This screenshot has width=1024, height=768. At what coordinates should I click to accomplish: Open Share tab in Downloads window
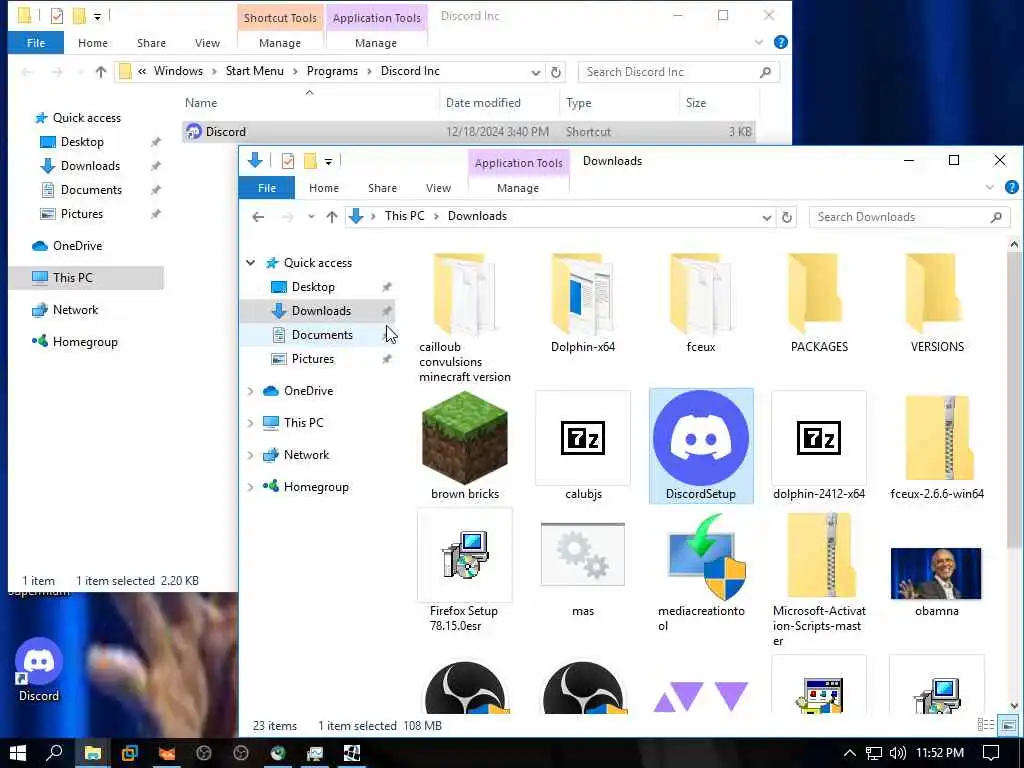pyautogui.click(x=382, y=188)
